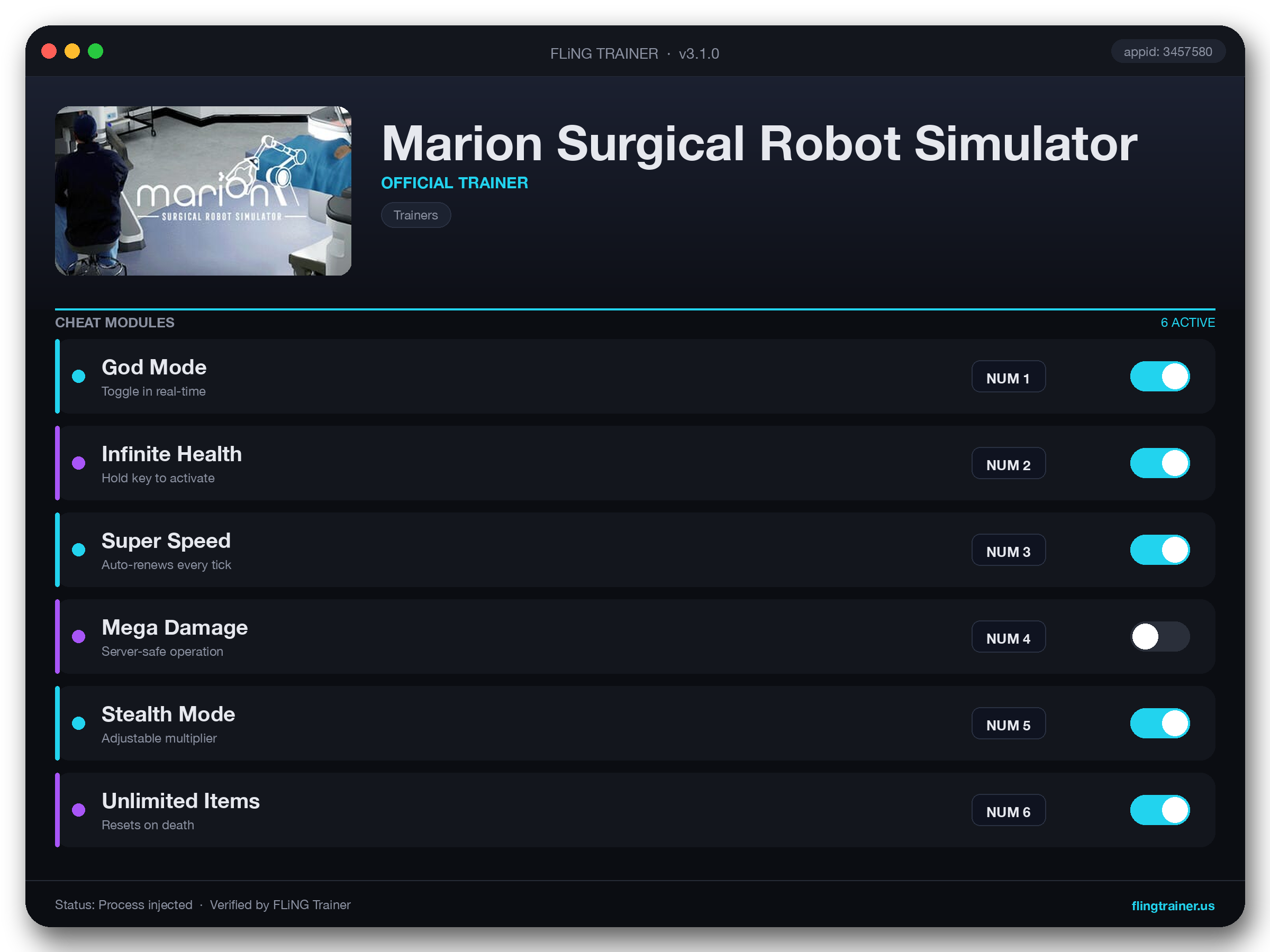Image resolution: width=1270 pixels, height=952 pixels.
Task: Disable the Unlimited Items switch
Action: tap(1160, 810)
